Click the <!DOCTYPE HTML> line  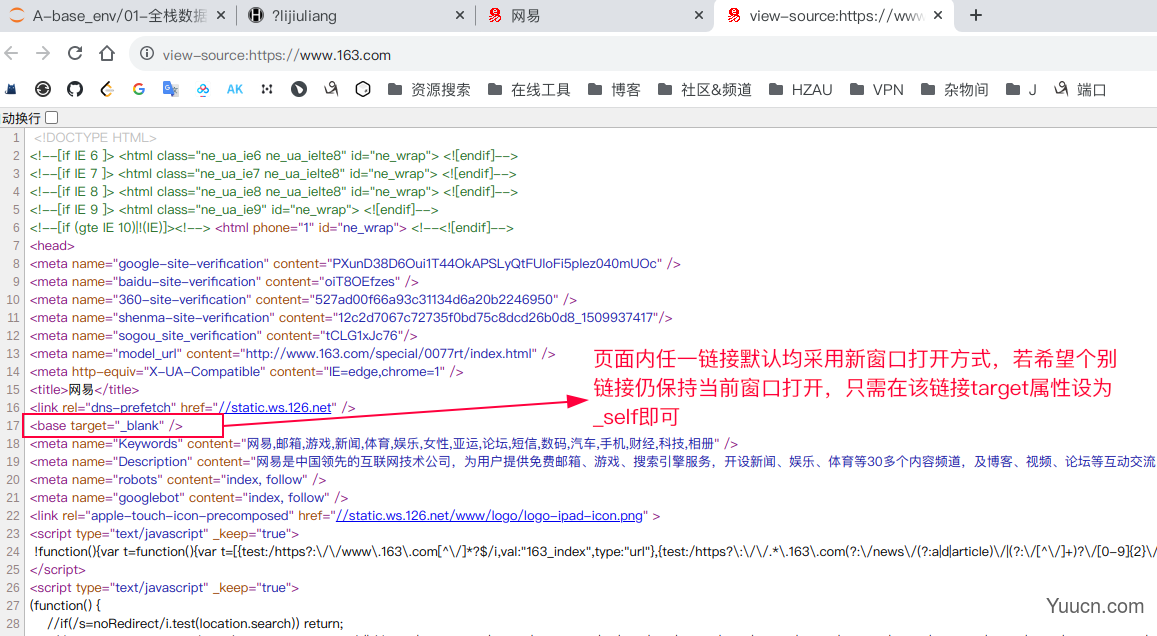tap(95, 137)
